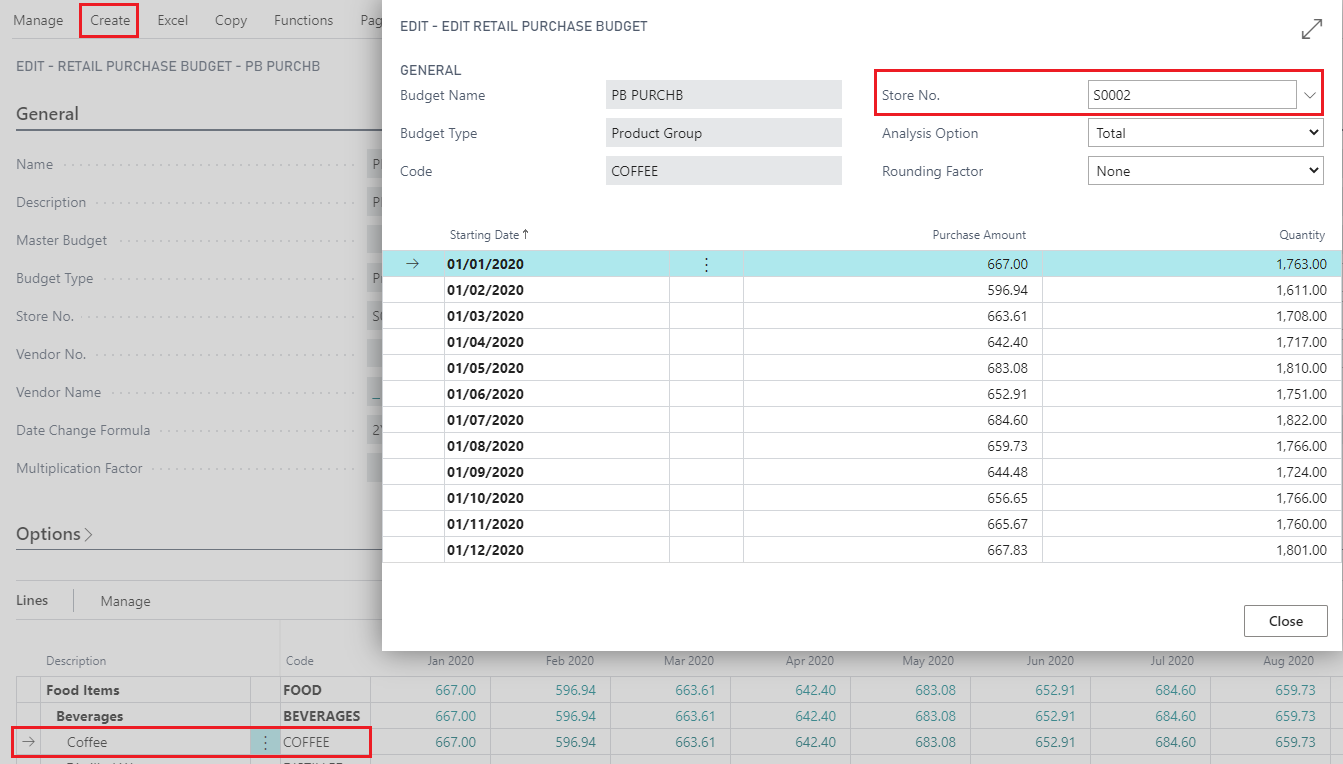Expand the dialog to full screen
This screenshot has width=1343, height=764.
tap(1311, 30)
